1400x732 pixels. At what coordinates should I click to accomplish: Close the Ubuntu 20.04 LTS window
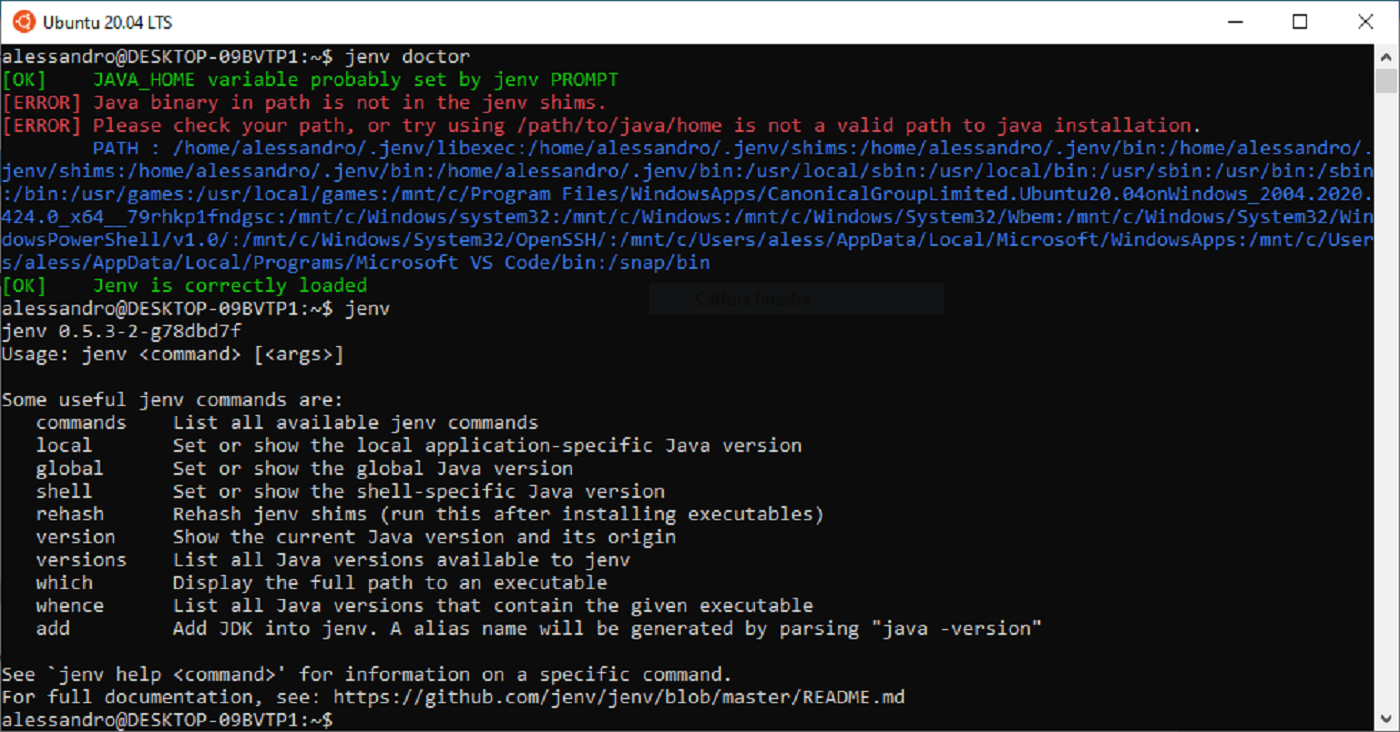pos(1365,21)
